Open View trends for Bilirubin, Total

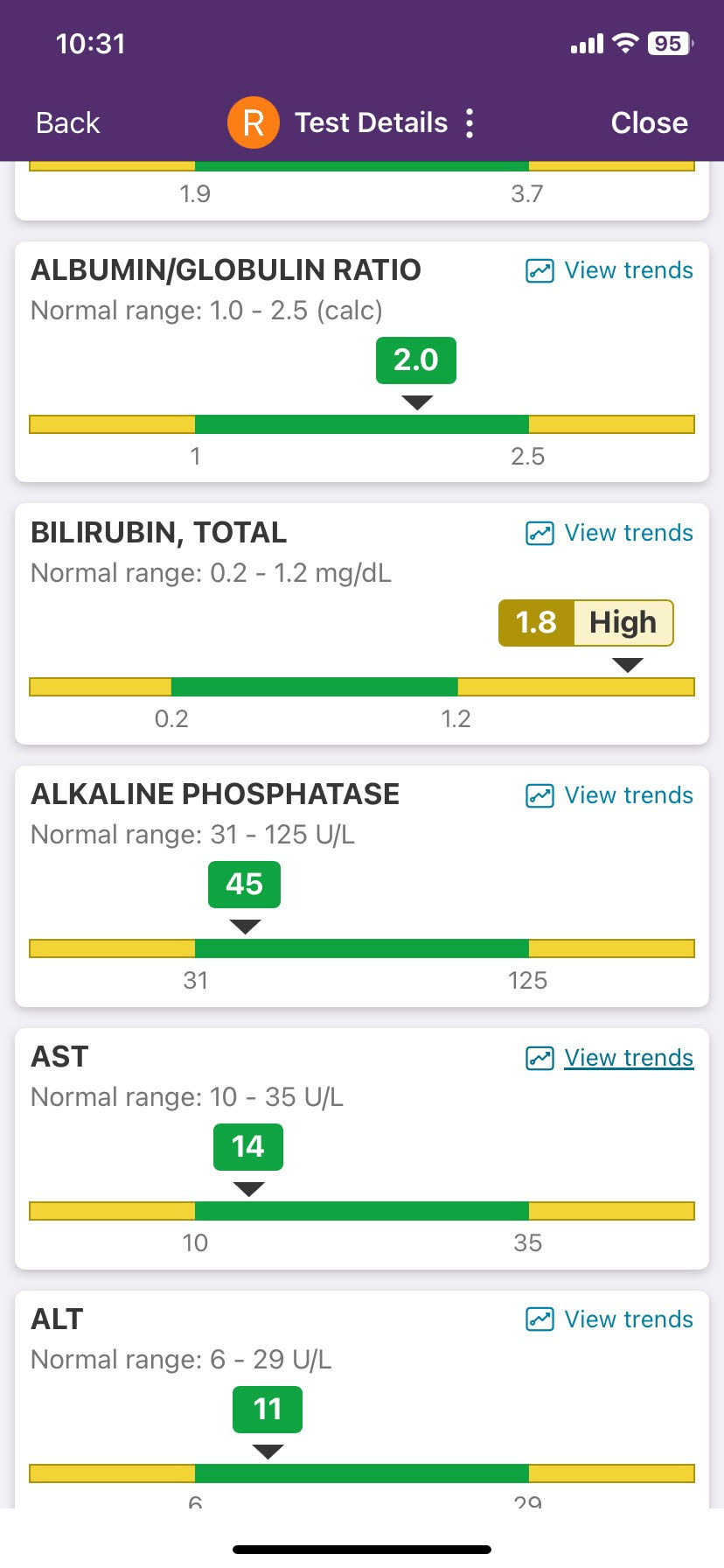[629, 533]
